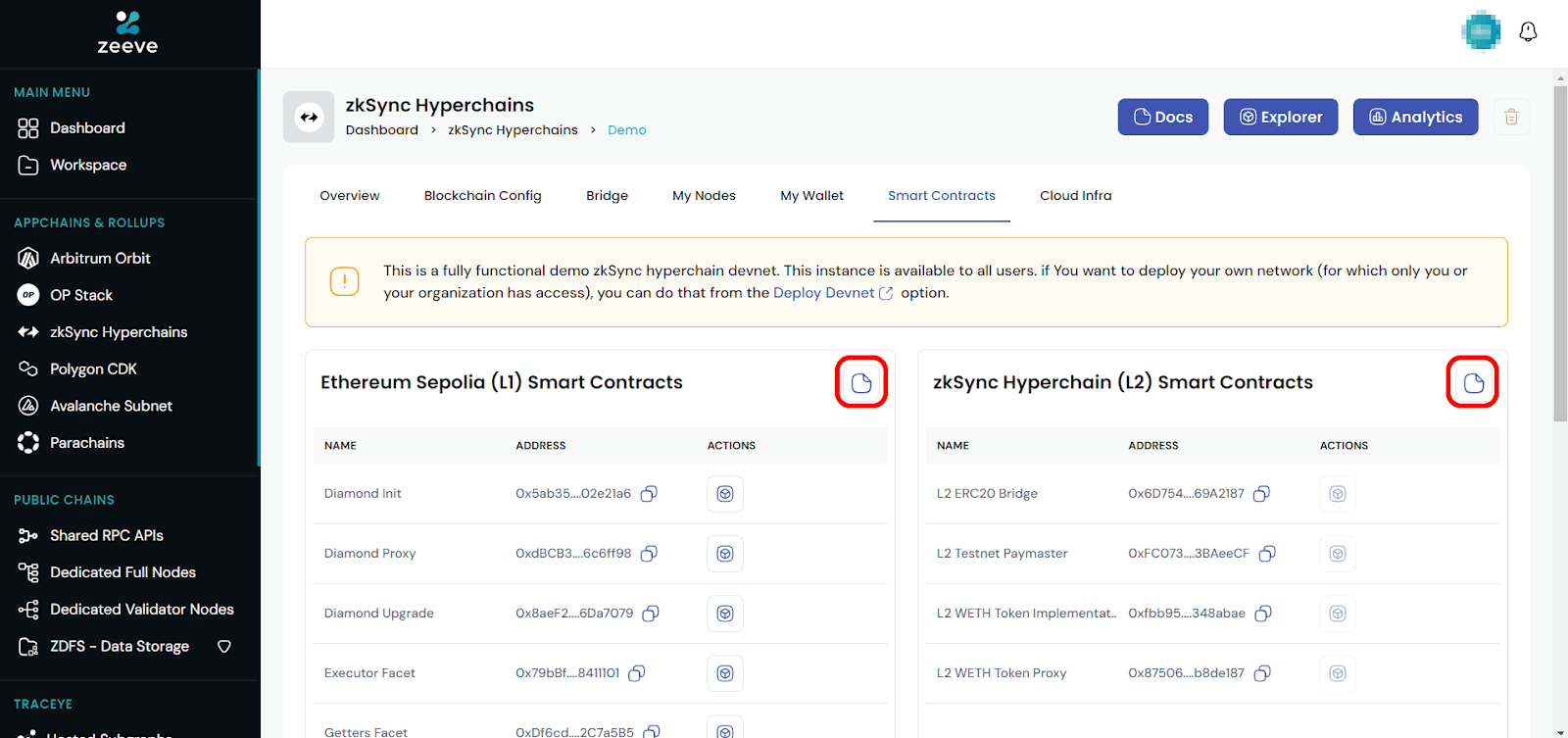Open the Explorer button

1281,117
